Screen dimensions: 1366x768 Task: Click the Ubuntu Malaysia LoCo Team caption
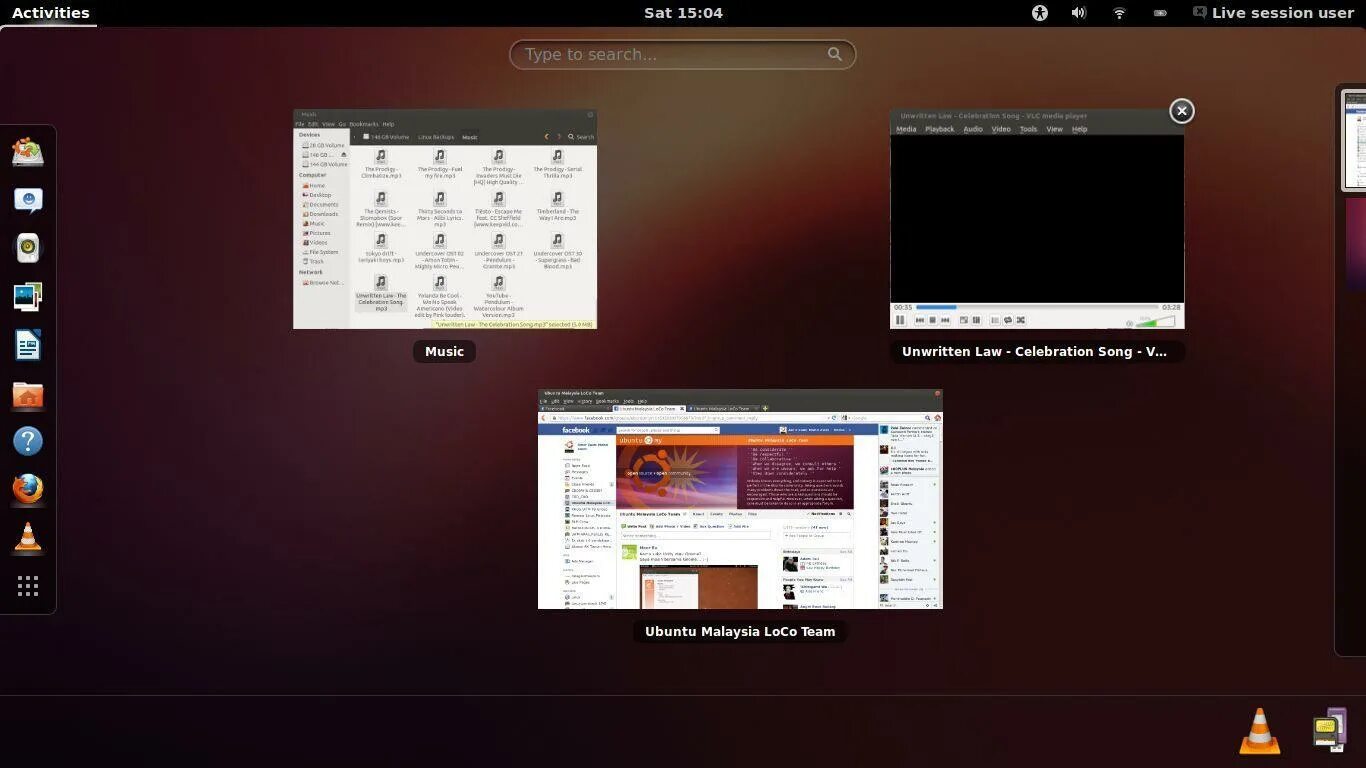point(740,631)
